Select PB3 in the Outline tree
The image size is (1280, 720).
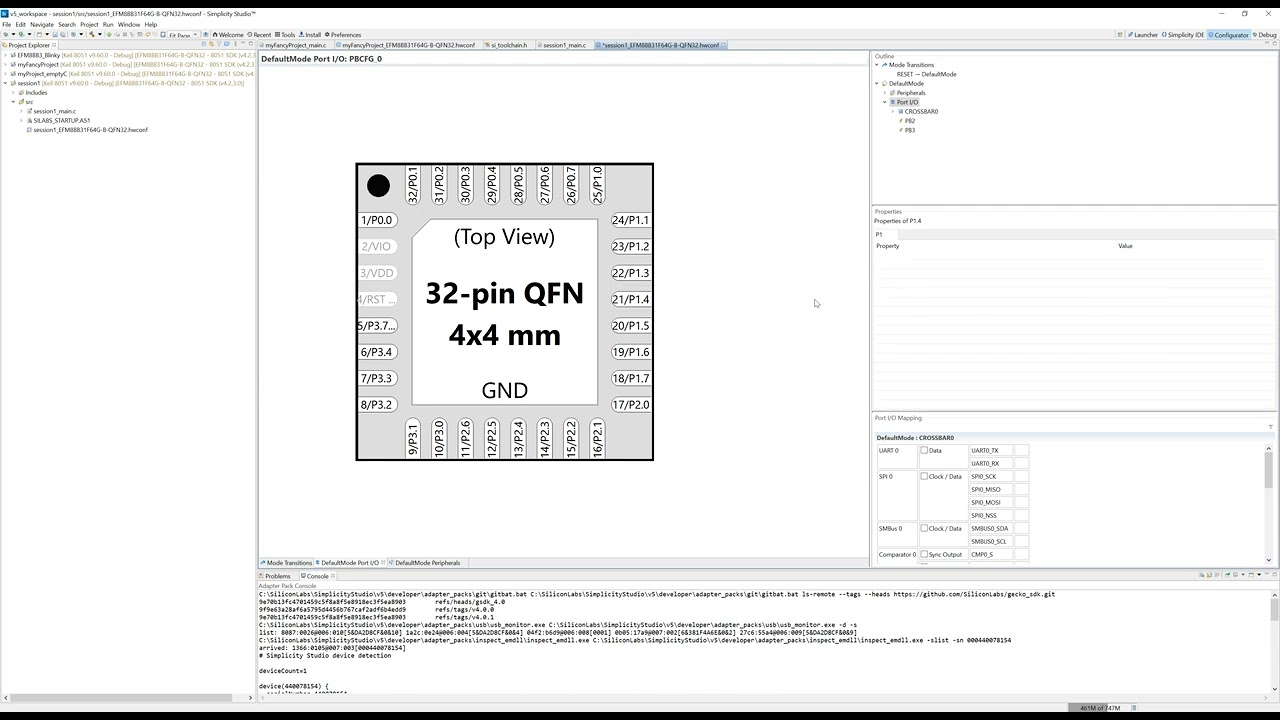pos(909,130)
